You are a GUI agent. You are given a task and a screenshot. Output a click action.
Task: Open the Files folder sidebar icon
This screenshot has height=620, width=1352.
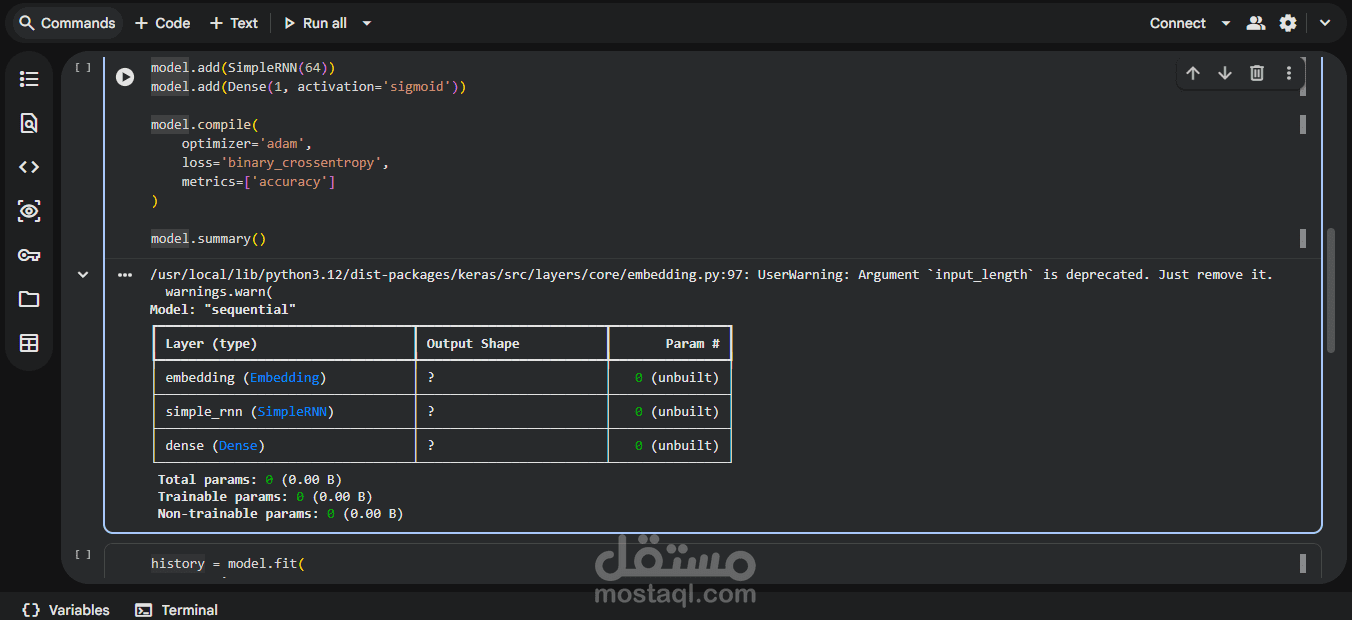click(x=29, y=299)
